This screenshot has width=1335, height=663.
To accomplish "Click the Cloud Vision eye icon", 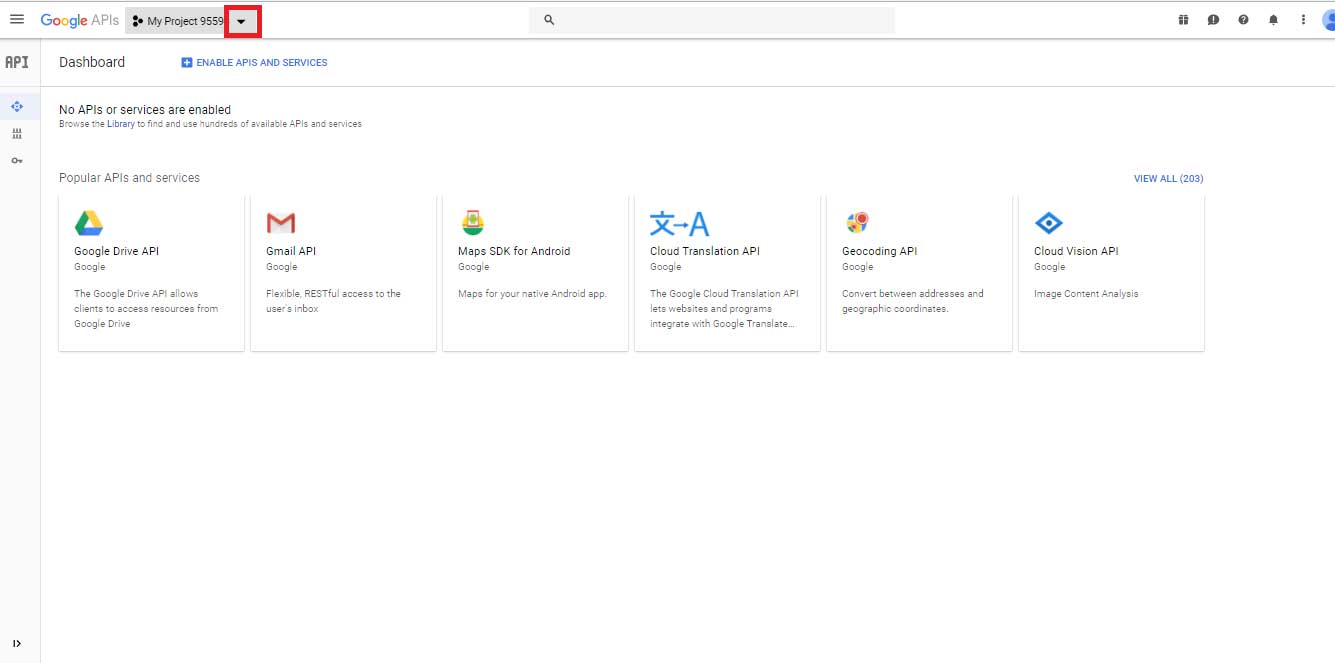I will pos(1049,222).
